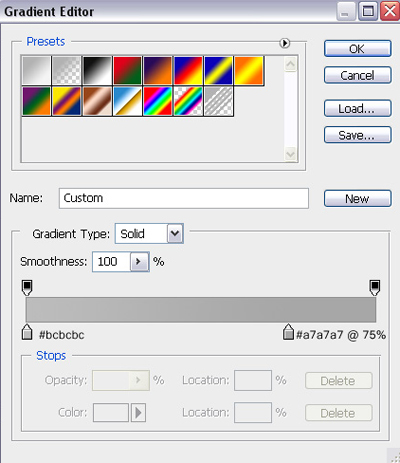The width and height of the screenshot is (400, 463).
Task: Choose the rainbow spectrum gradient preset
Action: (158, 101)
